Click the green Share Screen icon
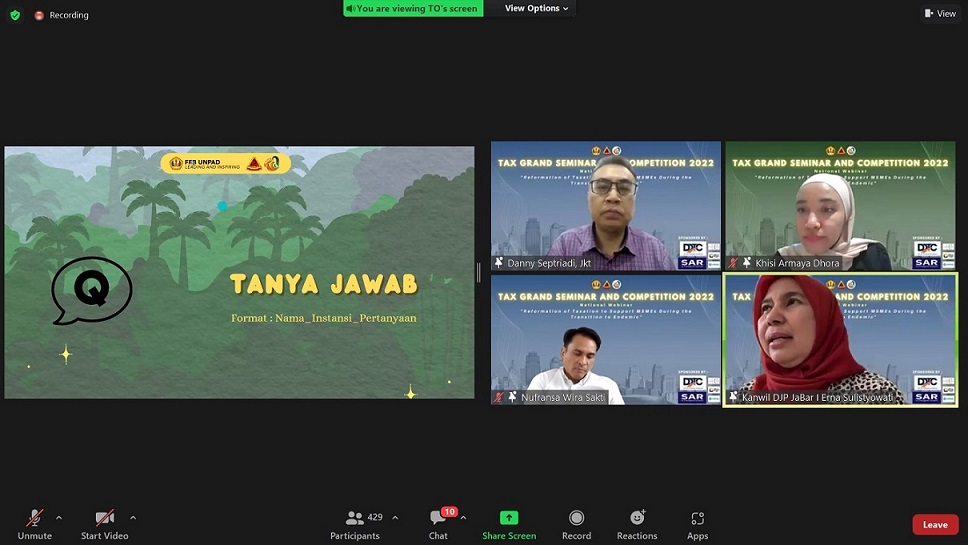Screen dimensions: 968x545 [x=509, y=518]
